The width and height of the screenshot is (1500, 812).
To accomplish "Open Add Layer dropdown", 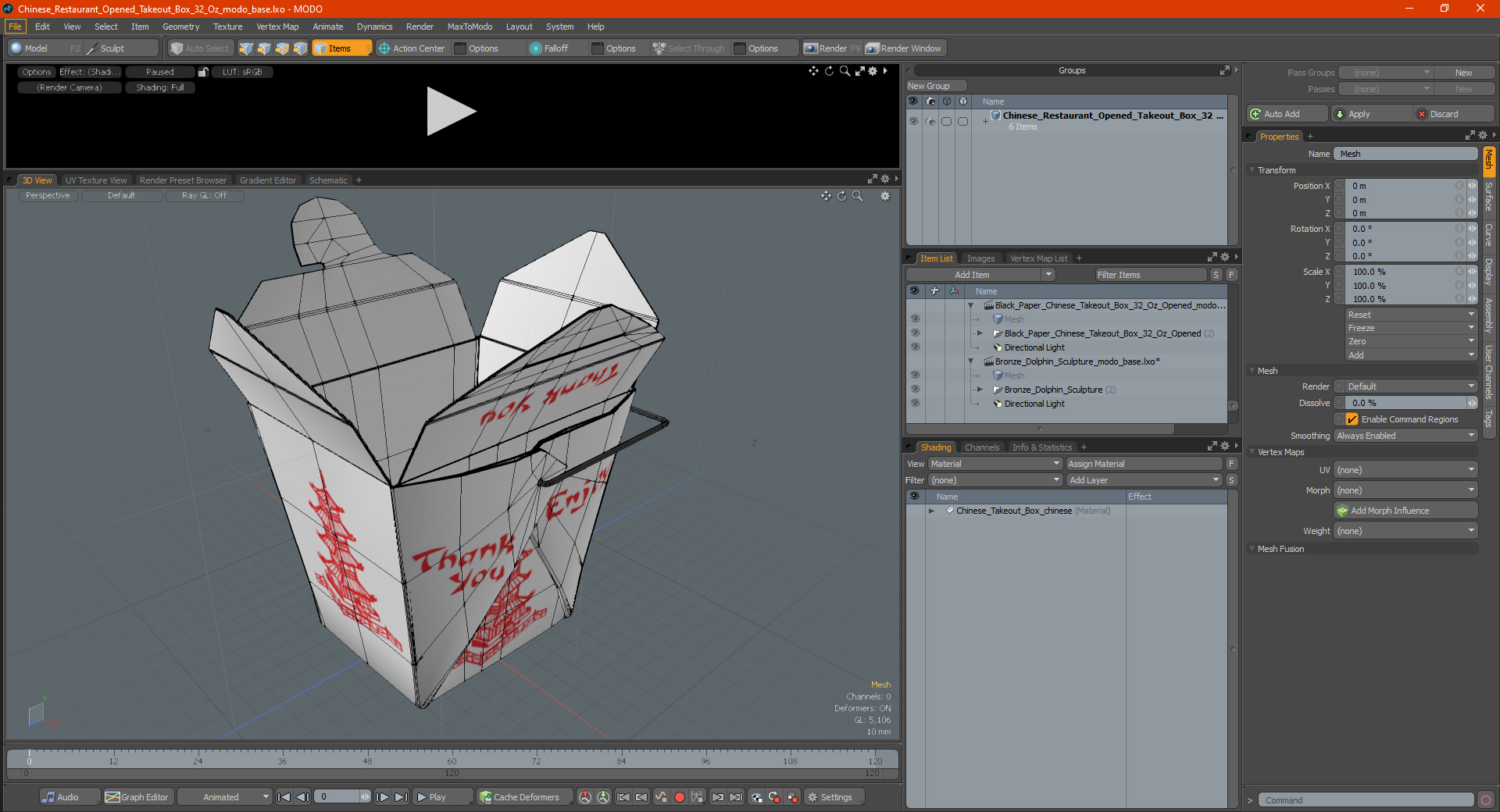I will (x=1144, y=480).
